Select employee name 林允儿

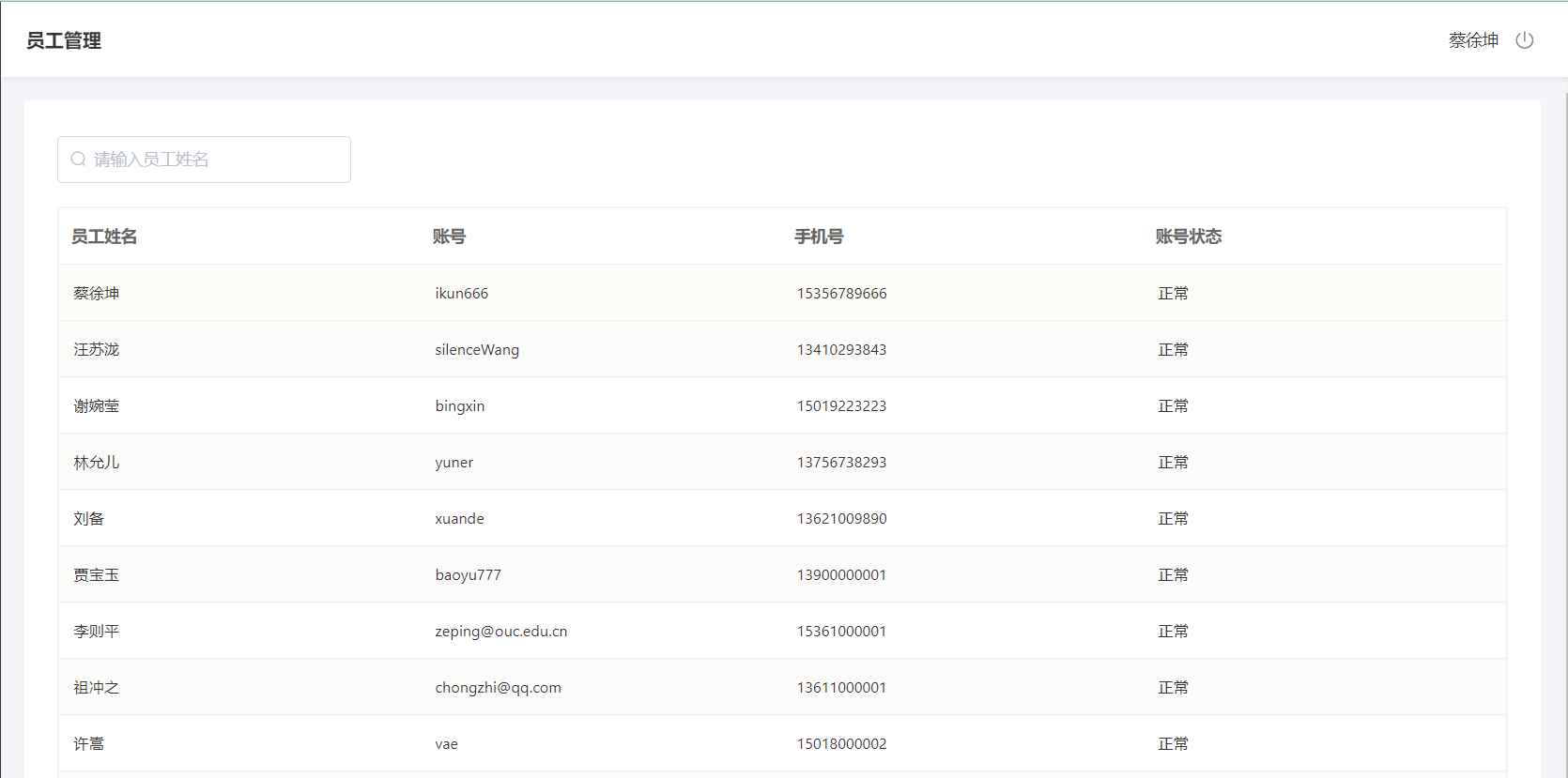pyautogui.click(x=97, y=463)
